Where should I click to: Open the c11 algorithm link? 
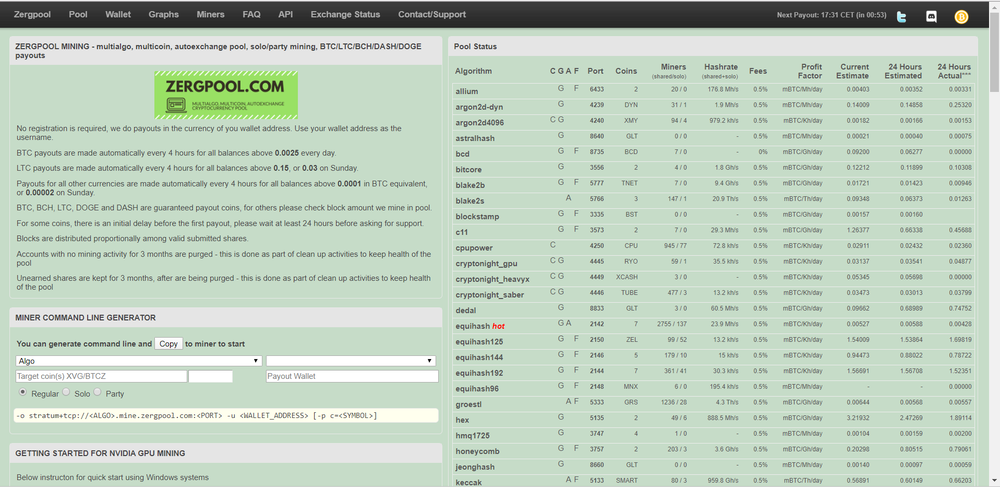pos(462,232)
